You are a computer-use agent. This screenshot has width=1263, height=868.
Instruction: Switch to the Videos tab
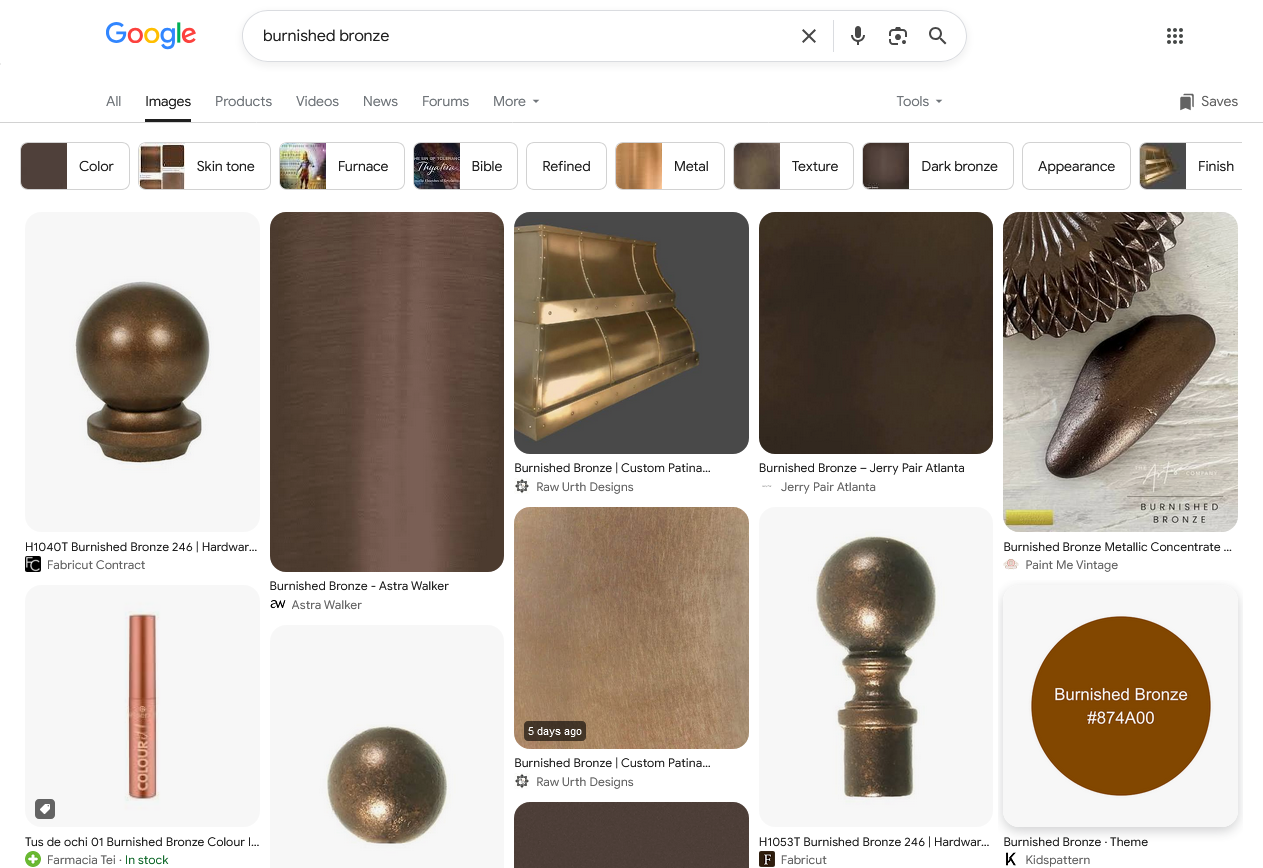point(317,101)
